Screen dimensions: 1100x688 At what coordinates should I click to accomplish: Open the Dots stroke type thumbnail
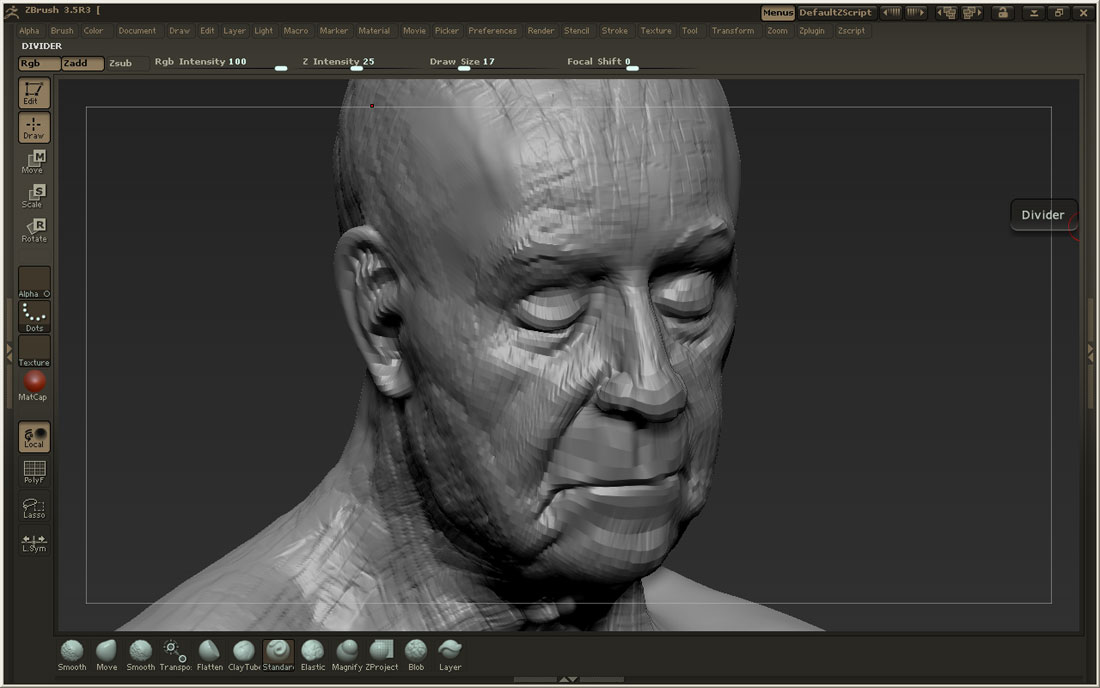click(x=34, y=316)
